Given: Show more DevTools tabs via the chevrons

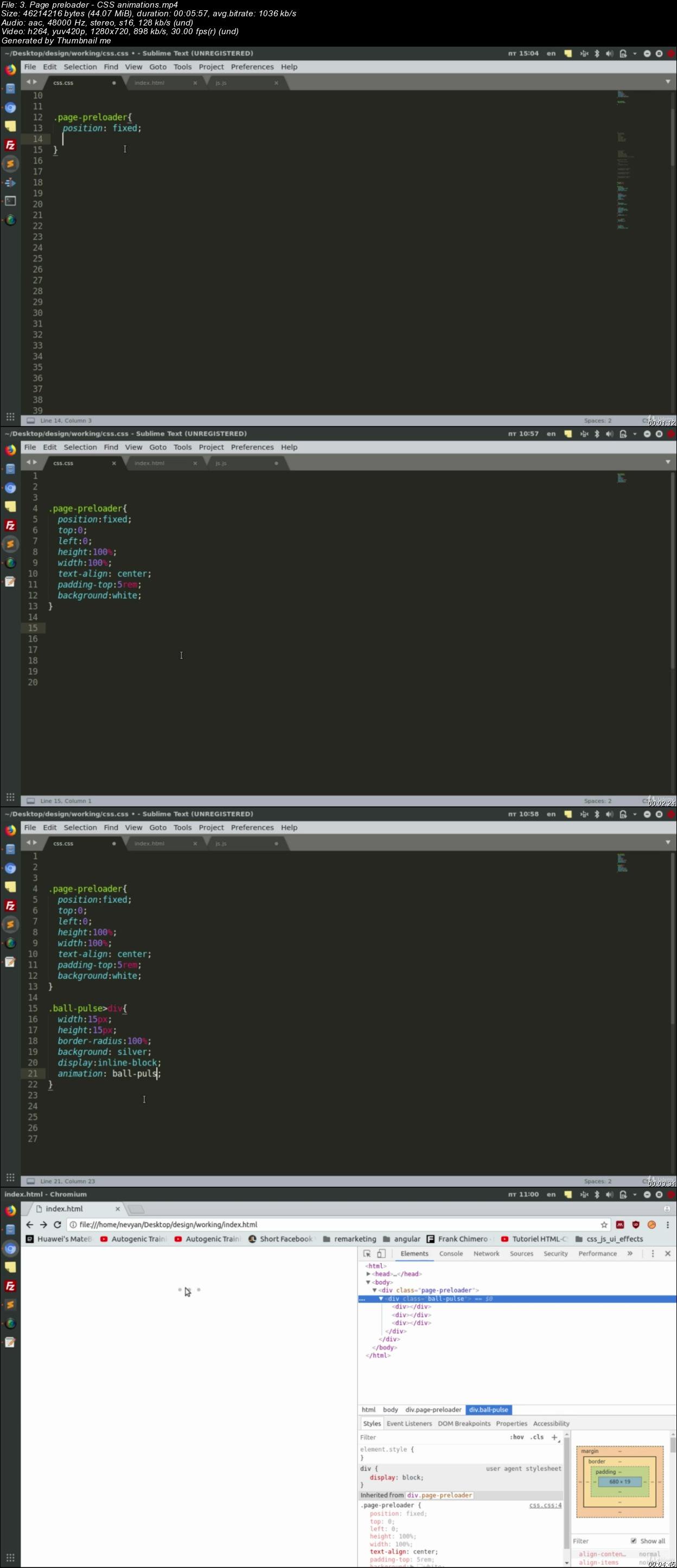Looking at the screenshot, I should pos(630,1253).
